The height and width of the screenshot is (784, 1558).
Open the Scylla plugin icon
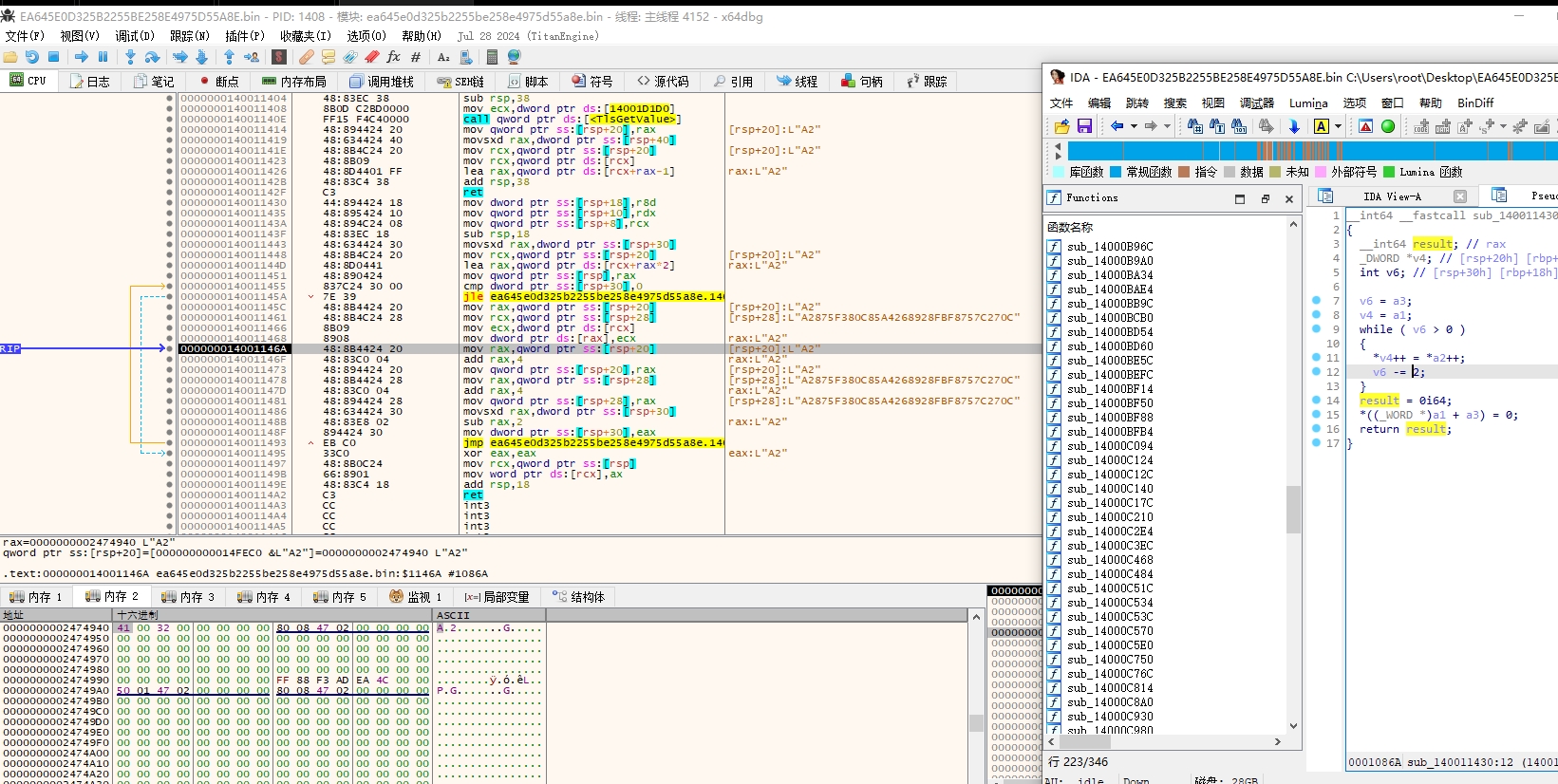point(278,57)
